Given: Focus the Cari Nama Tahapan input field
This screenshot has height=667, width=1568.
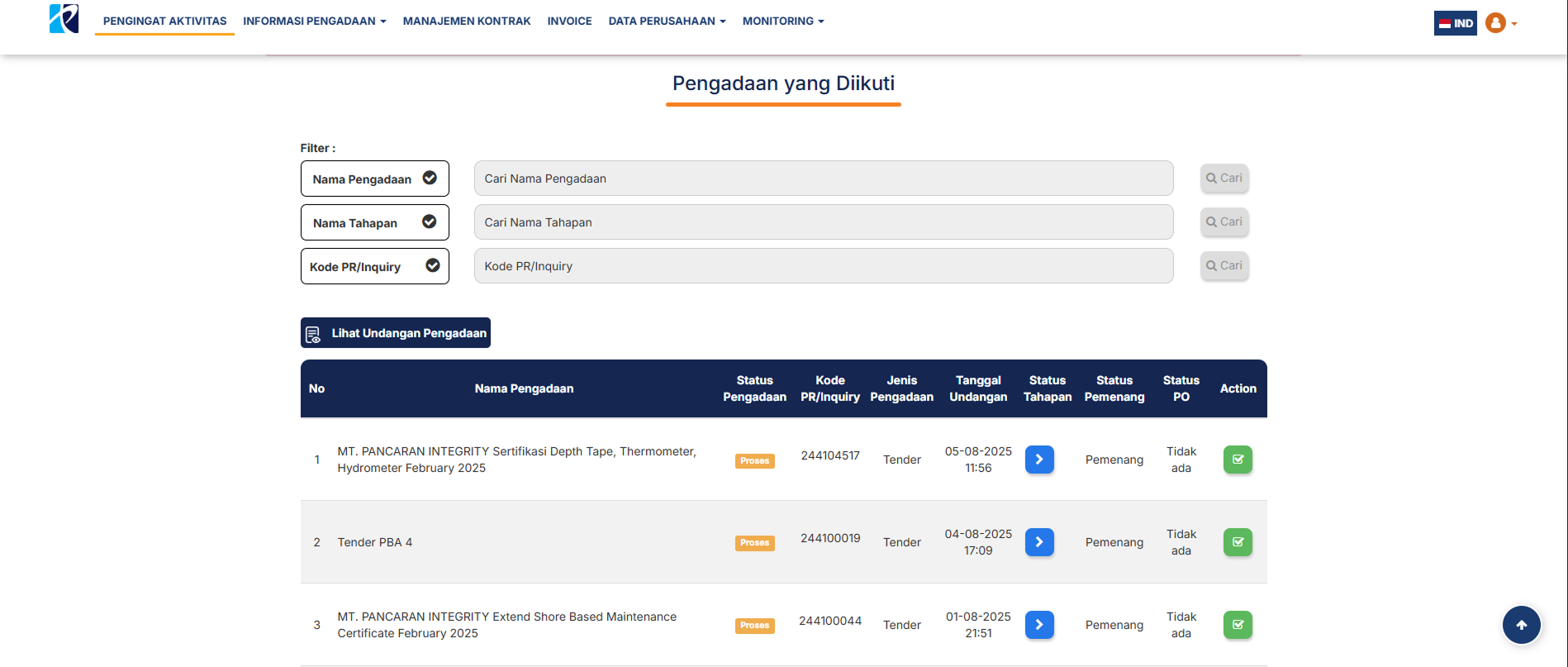Looking at the screenshot, I should coord(823,222).
